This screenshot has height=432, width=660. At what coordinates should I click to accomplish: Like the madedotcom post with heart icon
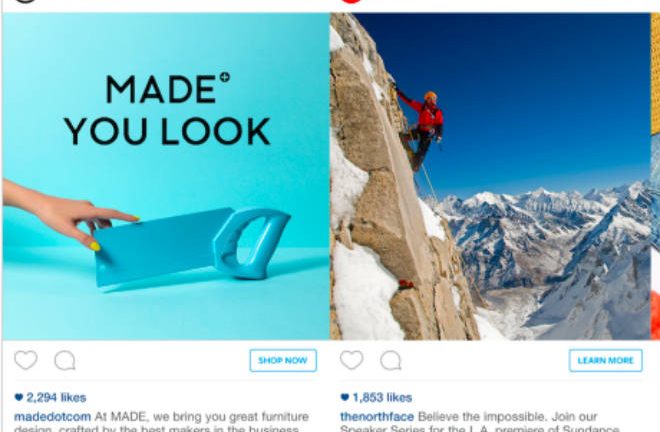pyautogui.click(x=26, y=360)
